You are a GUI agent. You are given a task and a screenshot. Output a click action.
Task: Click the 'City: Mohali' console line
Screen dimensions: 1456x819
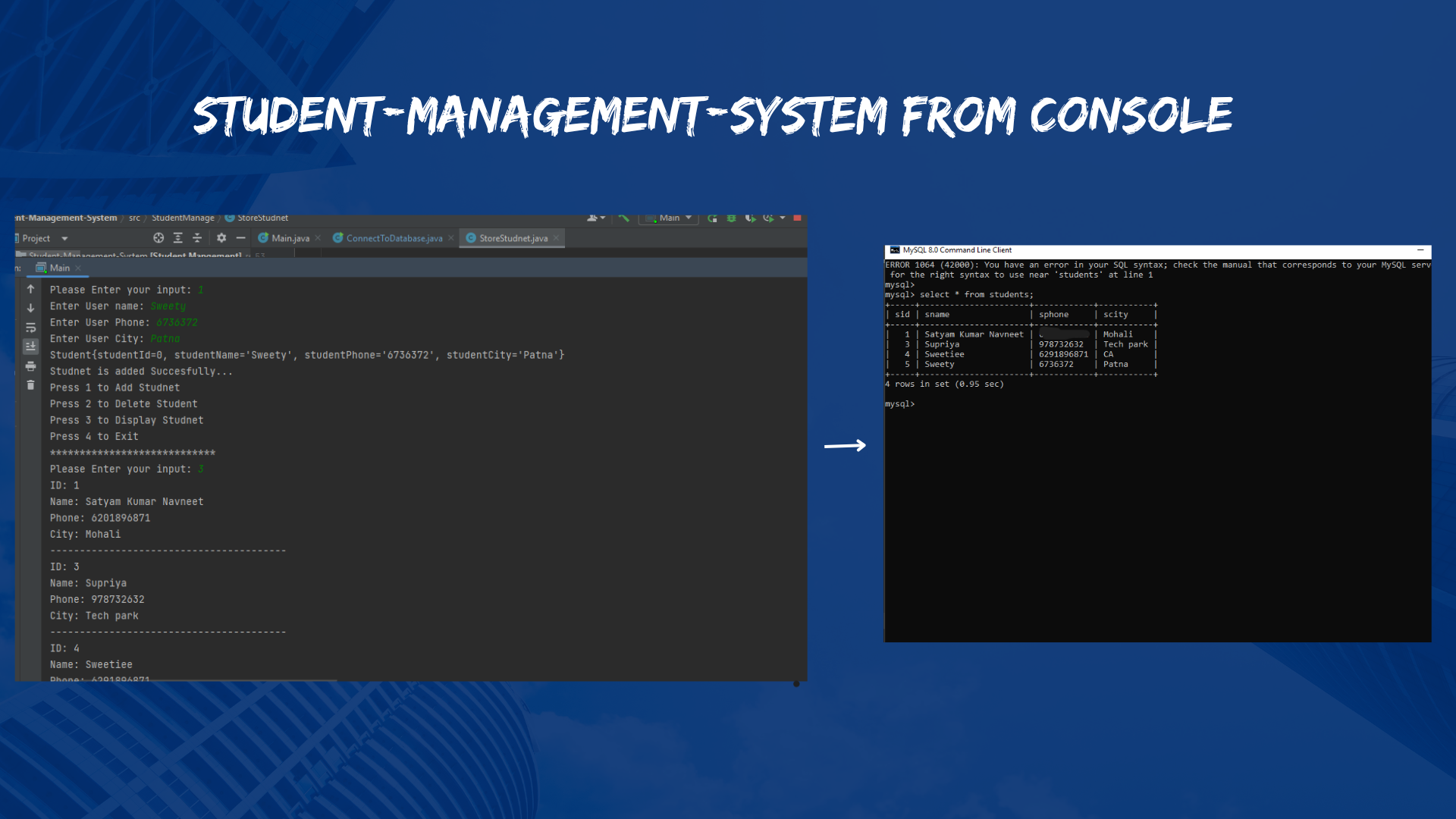[x=85, y=535]
